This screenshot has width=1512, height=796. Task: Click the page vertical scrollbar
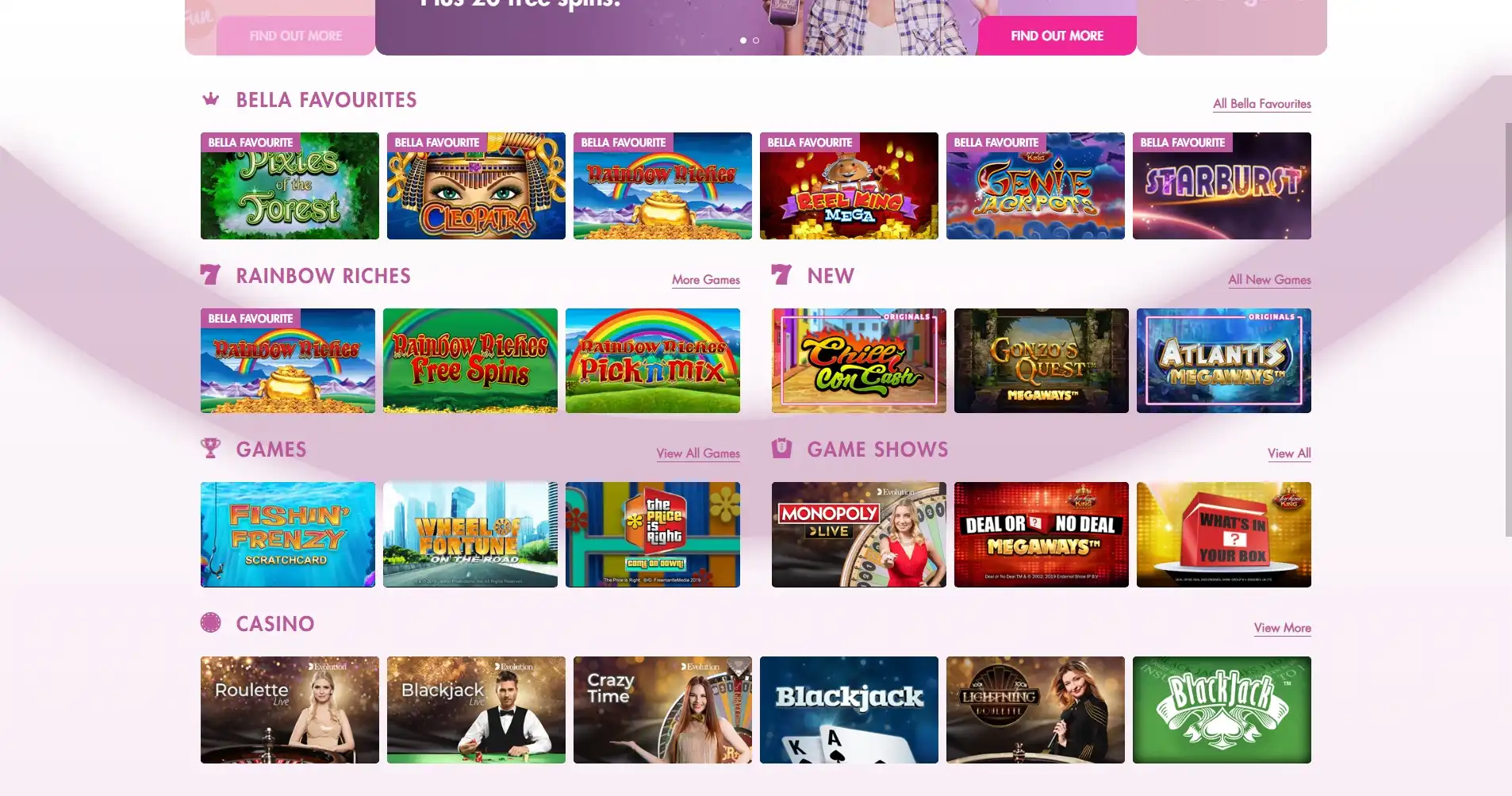(x=1508, y=329)
